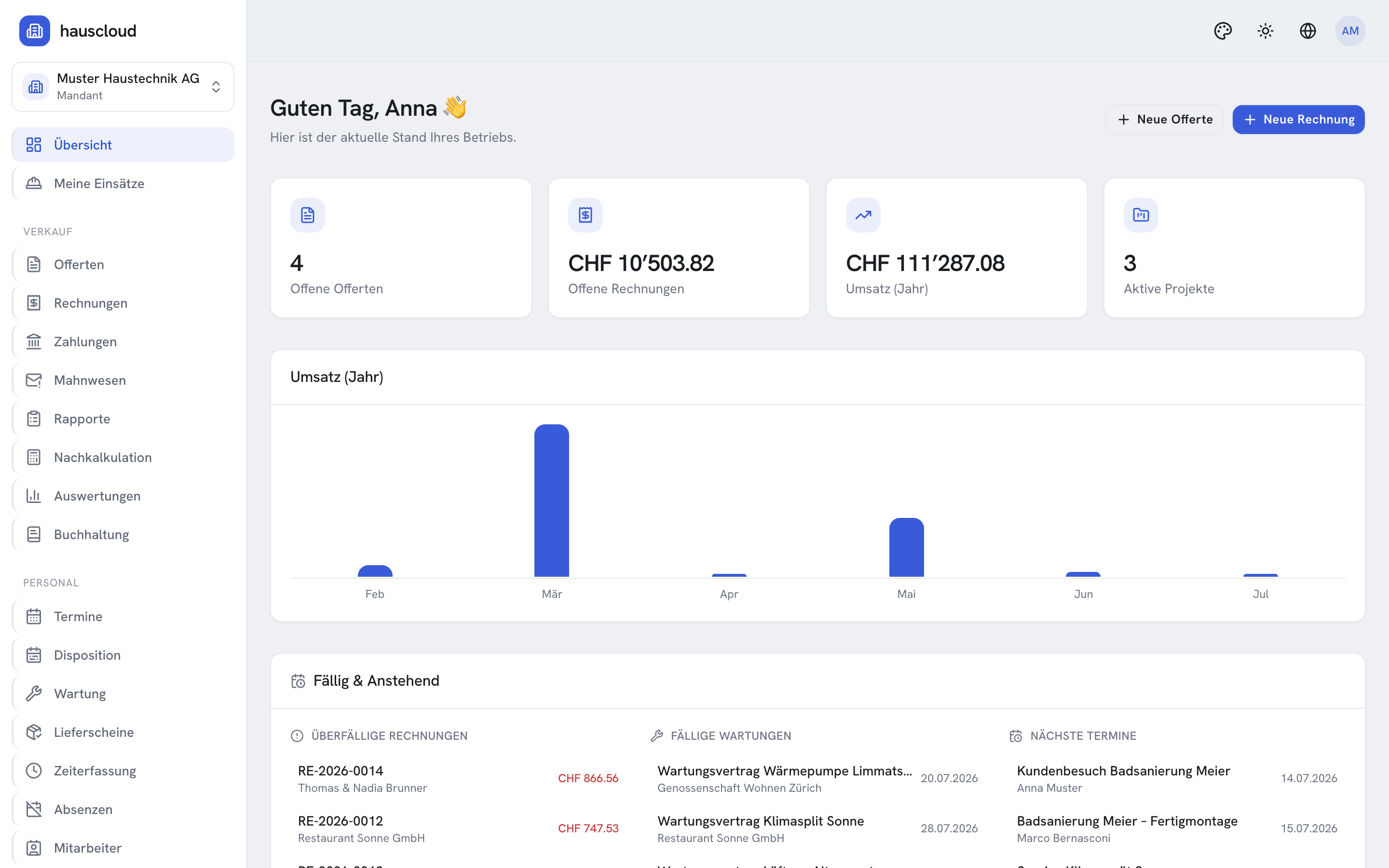
Task: Go to Rechnungen in sidebar
Action: pyautogui.click(x=123, y=303)
